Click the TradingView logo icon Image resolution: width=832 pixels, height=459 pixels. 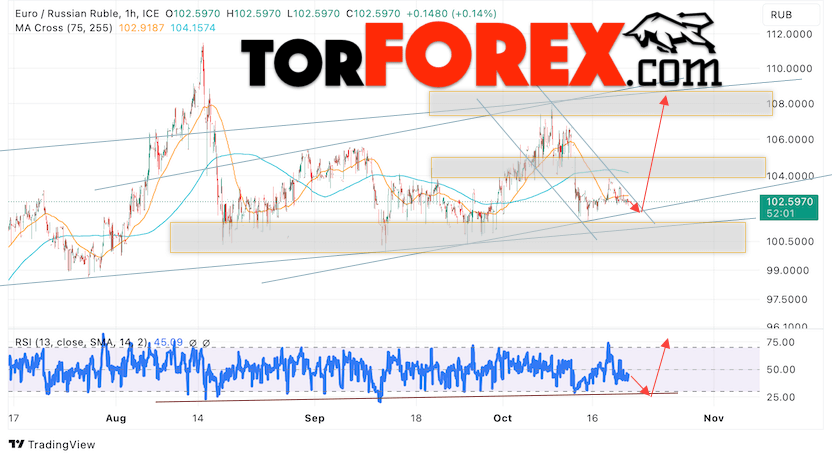[x=16, y=445]
